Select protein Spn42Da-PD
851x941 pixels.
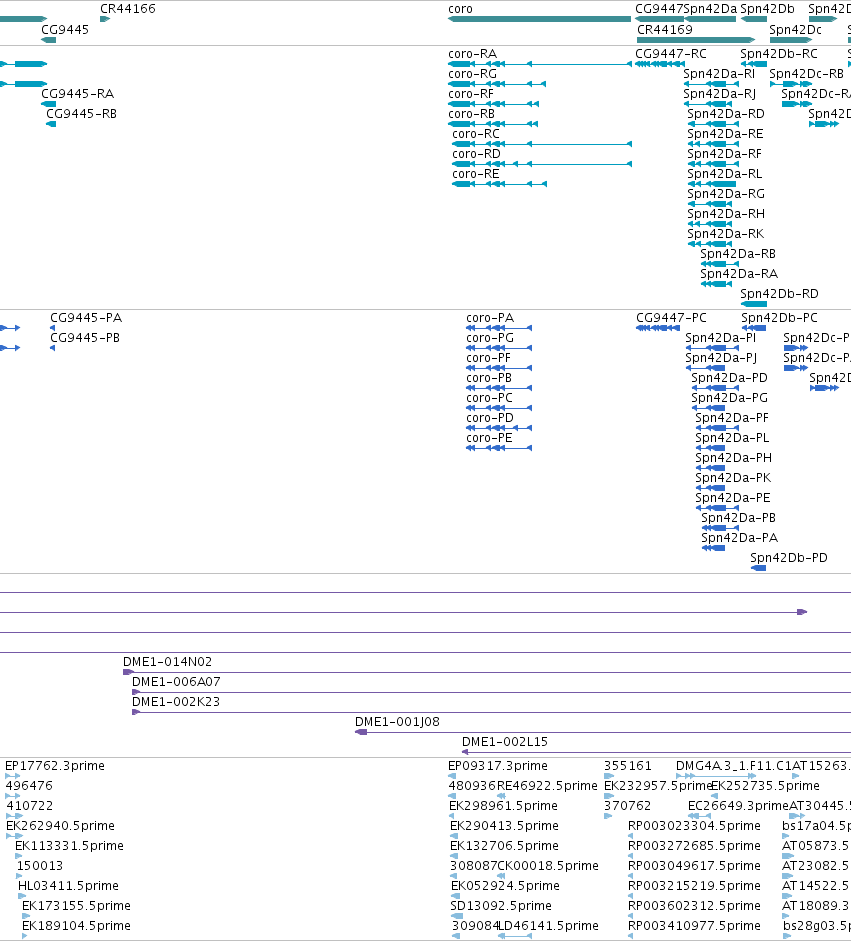[729, 377]
